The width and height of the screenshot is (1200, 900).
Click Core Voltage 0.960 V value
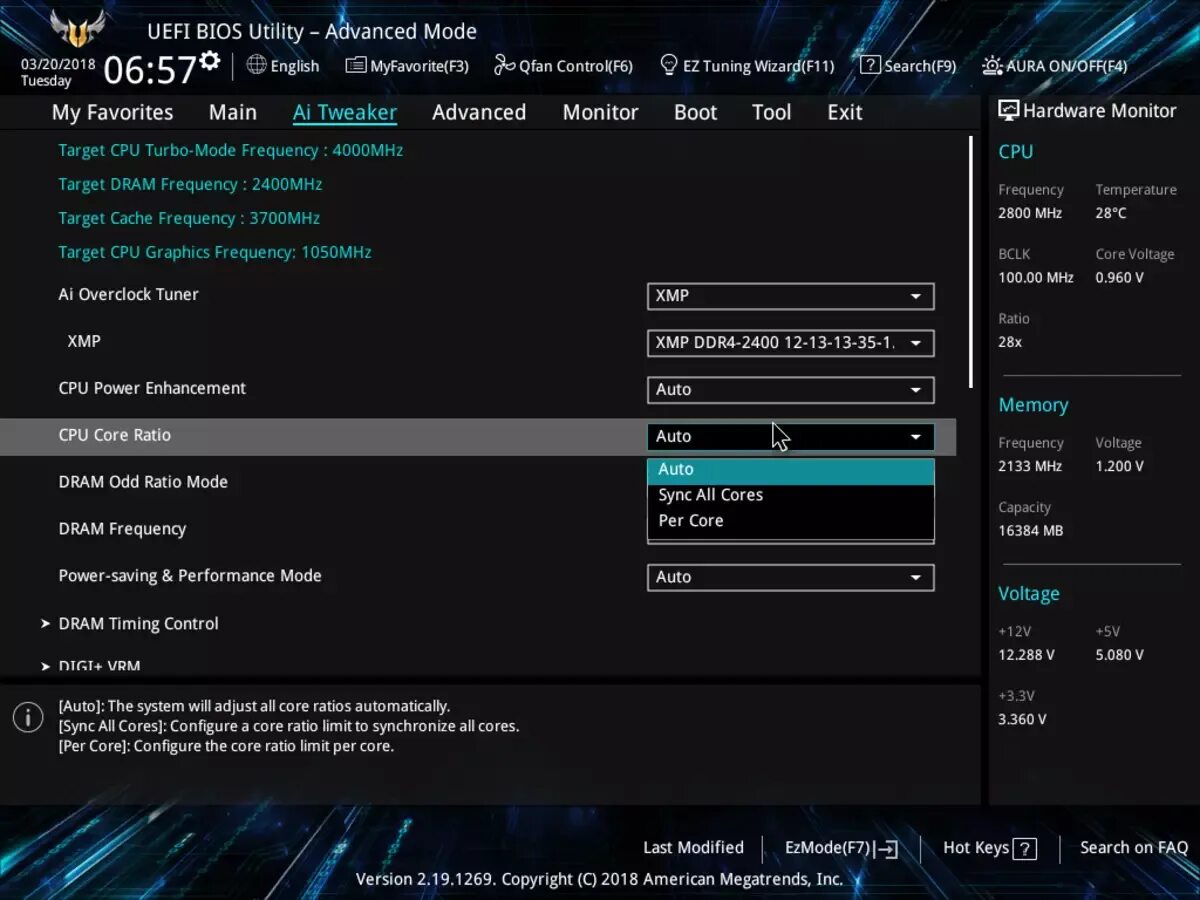(x=1119, y=278)
